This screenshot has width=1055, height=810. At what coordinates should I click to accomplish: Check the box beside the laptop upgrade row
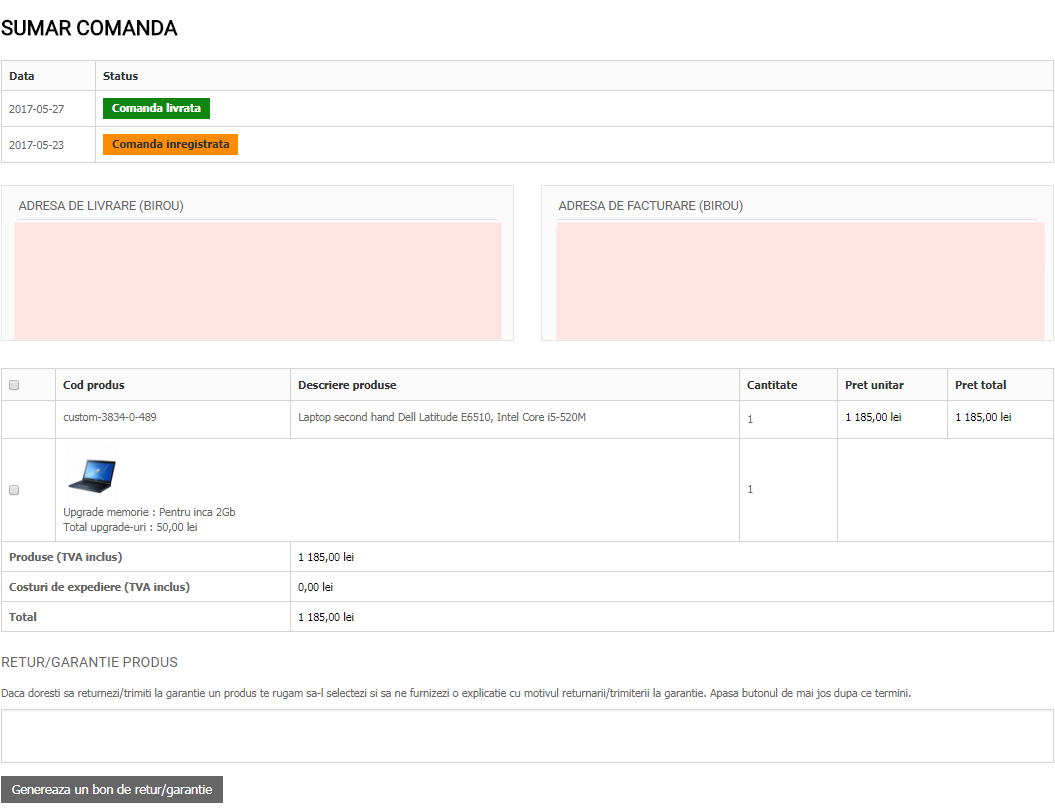point(14,490)
